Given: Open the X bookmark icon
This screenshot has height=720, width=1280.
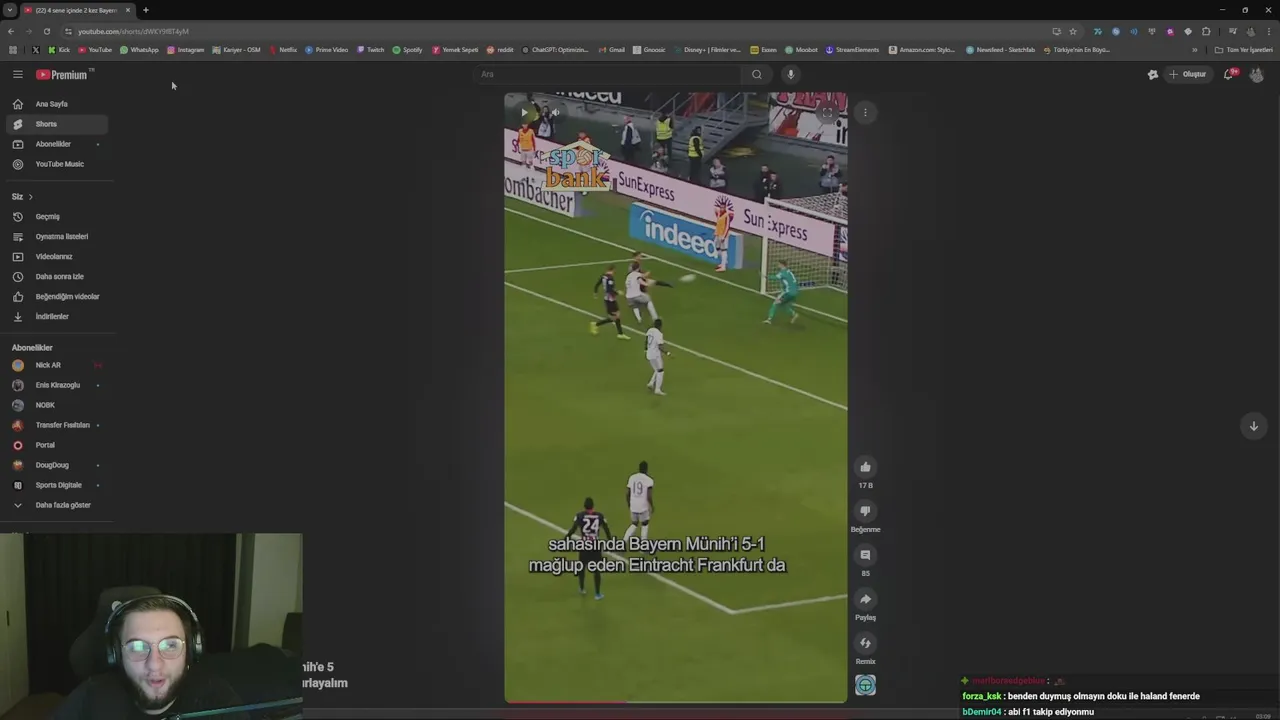Looking at the screenshot, I should (35, 50).
